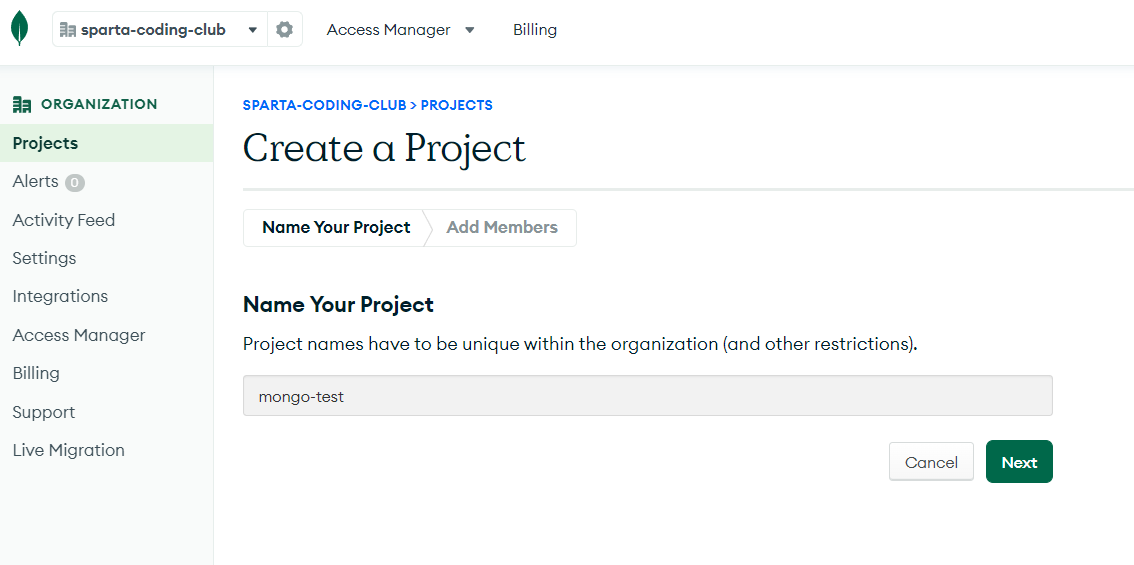The image size is (1134, 565).
Task: Follow the SPARTA-CODING-CLUB breadcrumb link
Action: (x=325, y=105)
